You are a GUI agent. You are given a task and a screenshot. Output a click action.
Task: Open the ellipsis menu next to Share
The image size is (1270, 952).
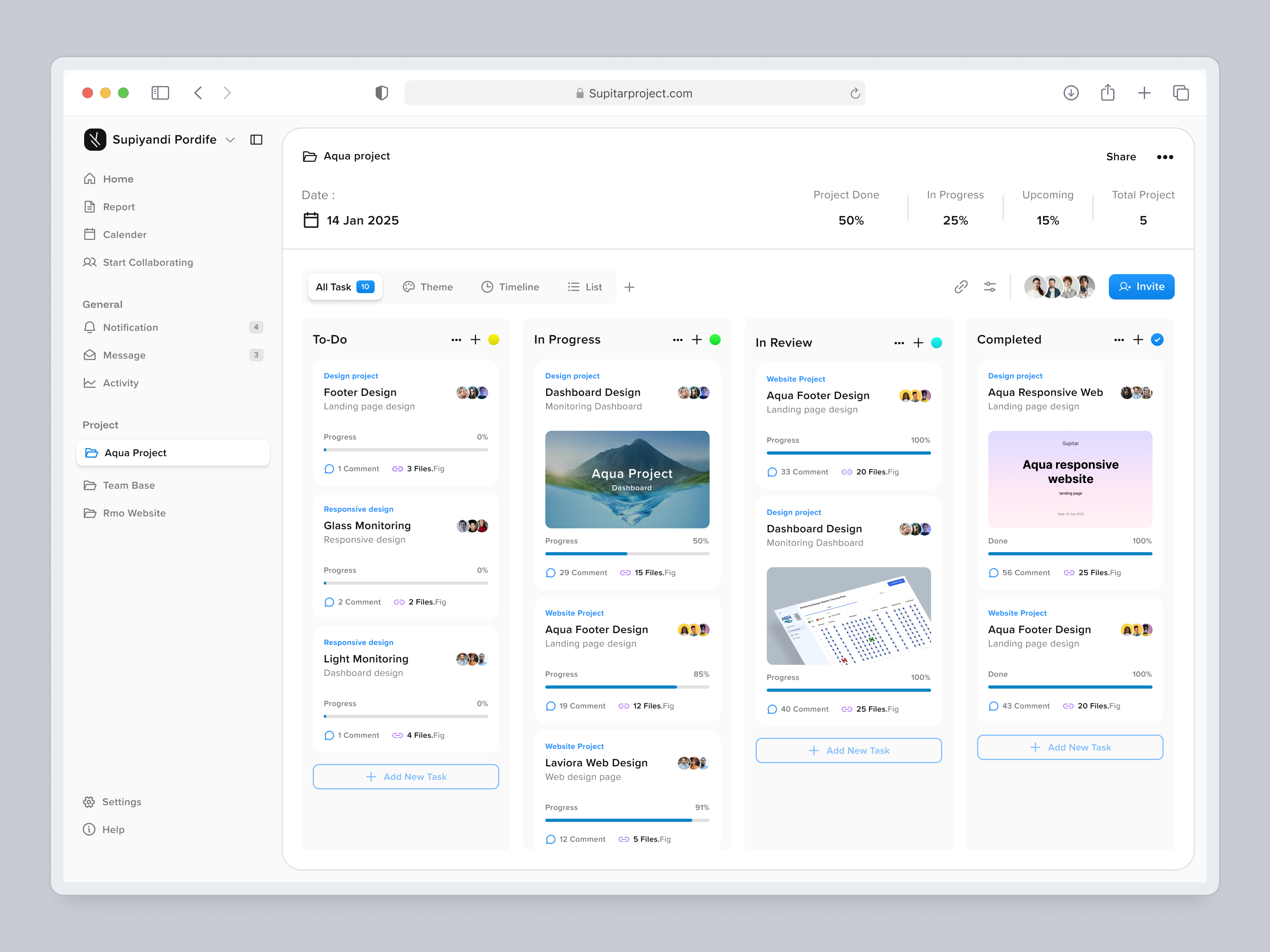point(1166,156)
